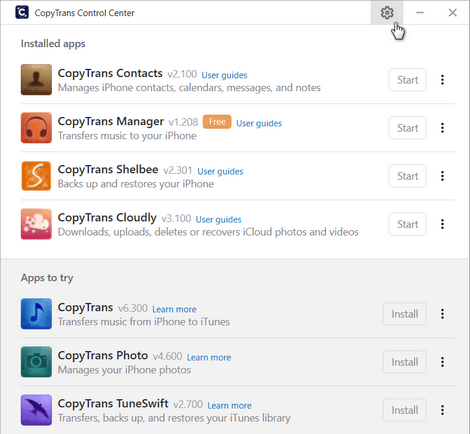Click the CopyTrans Photo title text
Screen dimensions: 470x434
[x=103, y=355]
